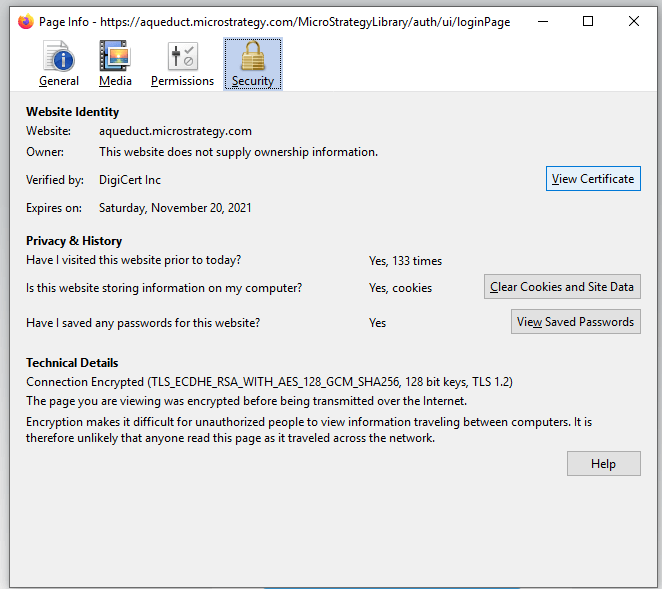Close the Page Info dialog
Viewport: 664px width, 600px height.
[x=634, y=21]
